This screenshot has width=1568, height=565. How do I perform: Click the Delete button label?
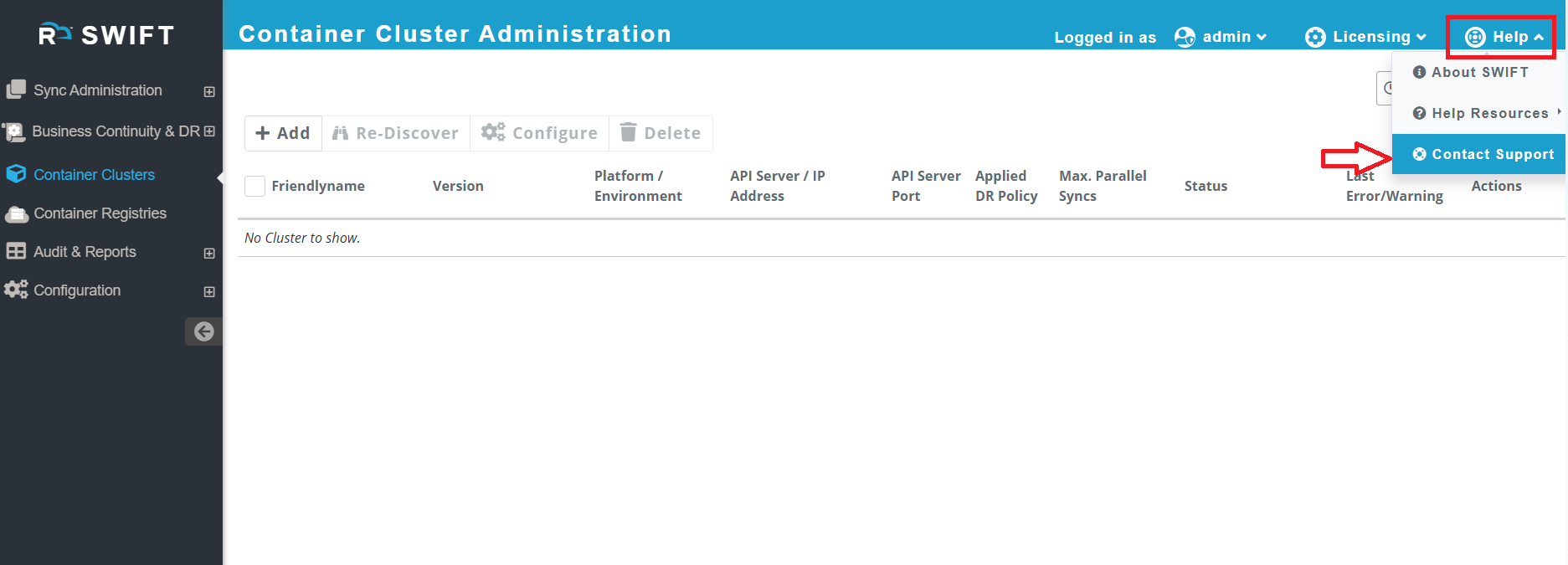672,133
